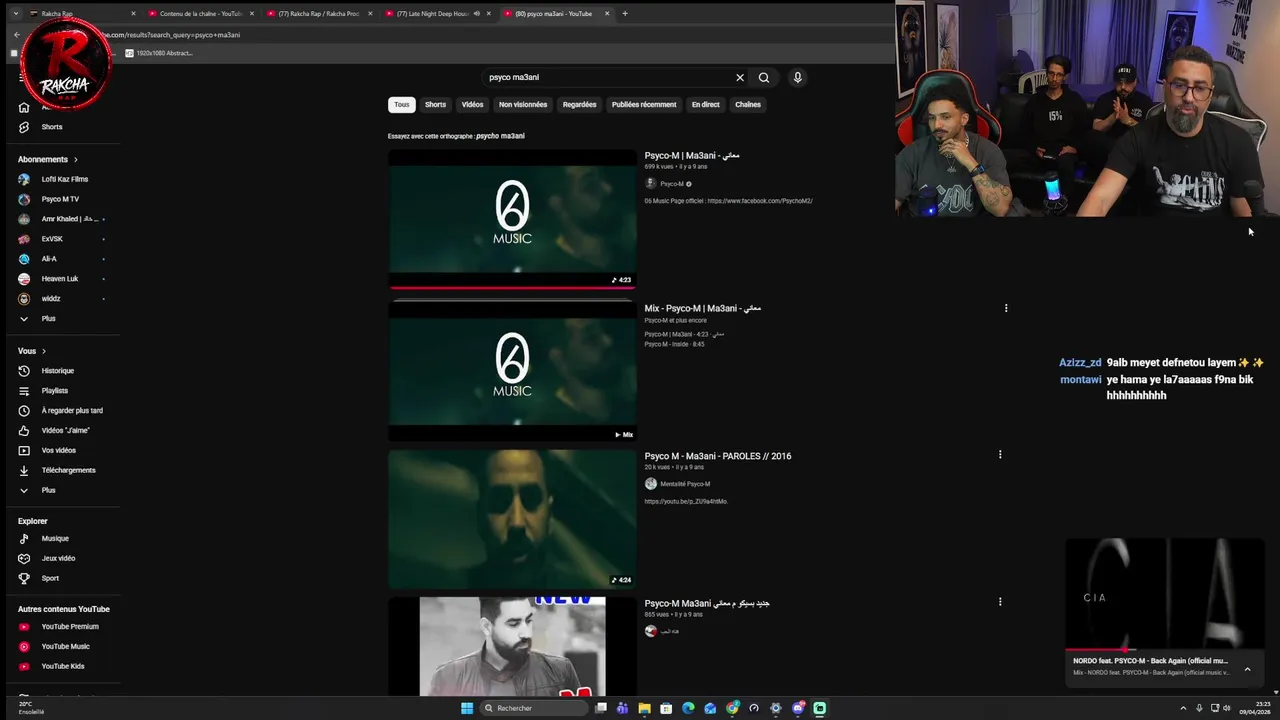Image resolution: width=1280 pixels, height=720 pixels.
Task: Select the Regardées filter chip
Action: tap(579, 105)
